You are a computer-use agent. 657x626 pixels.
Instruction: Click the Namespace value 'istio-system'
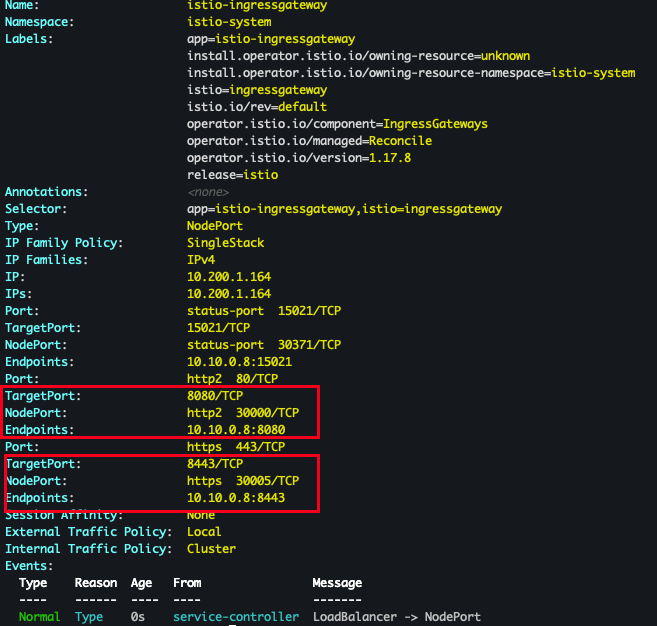click(229, 22)
